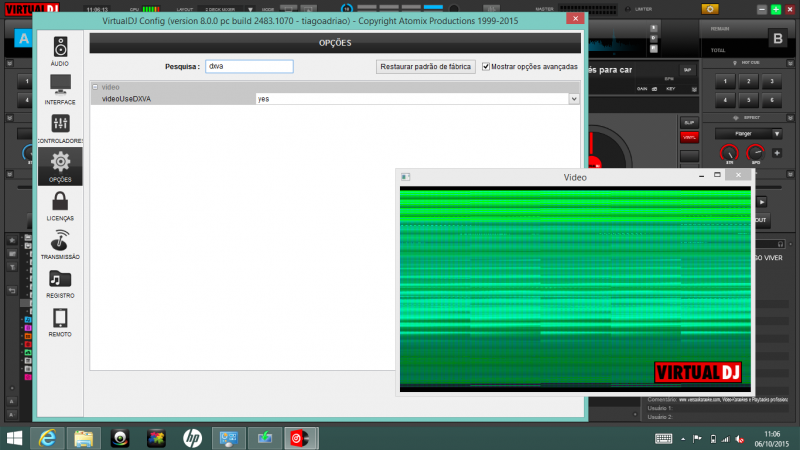Open the Action Center flag icon
Image resolution: width=800 pixels, height=450 pixels.
coord(697,439)
